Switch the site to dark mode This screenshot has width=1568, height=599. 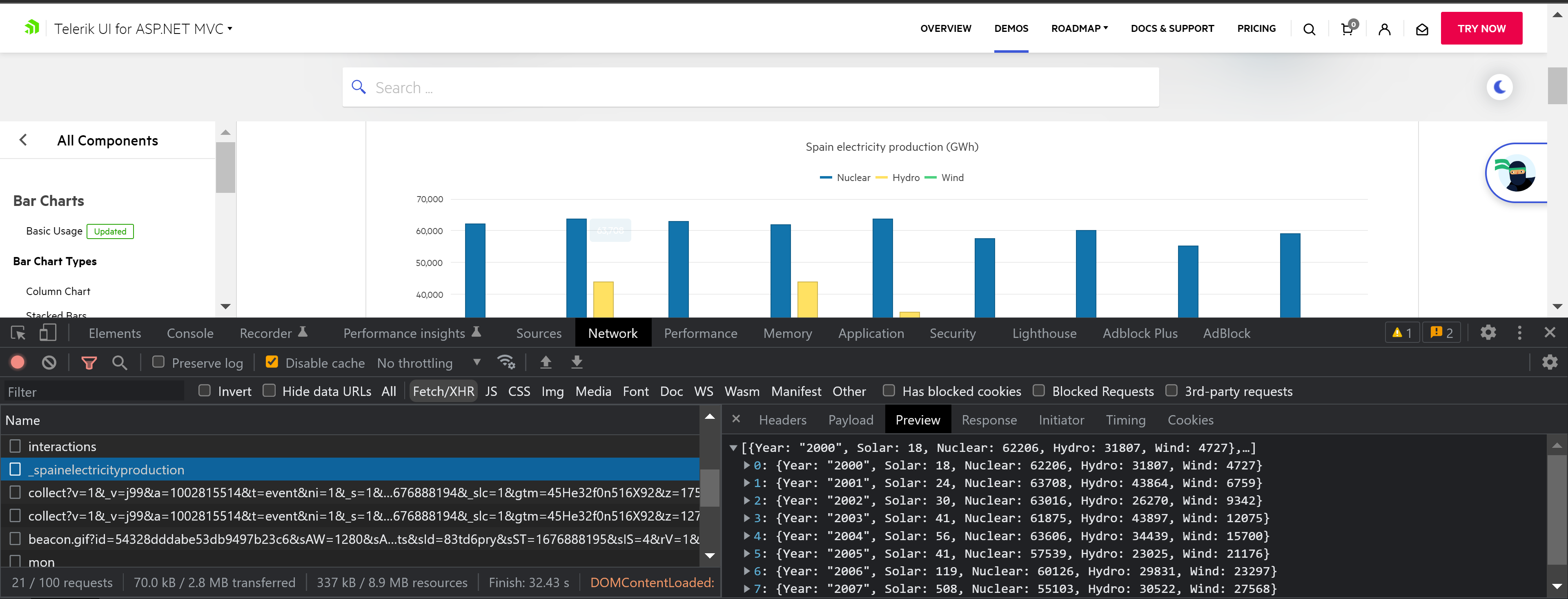tap(1500, 87)
